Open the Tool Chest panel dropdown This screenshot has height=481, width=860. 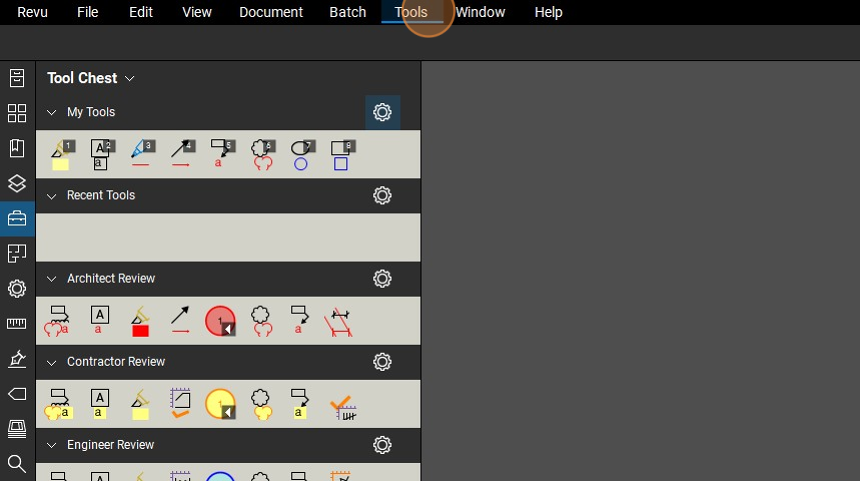(130, 78)
